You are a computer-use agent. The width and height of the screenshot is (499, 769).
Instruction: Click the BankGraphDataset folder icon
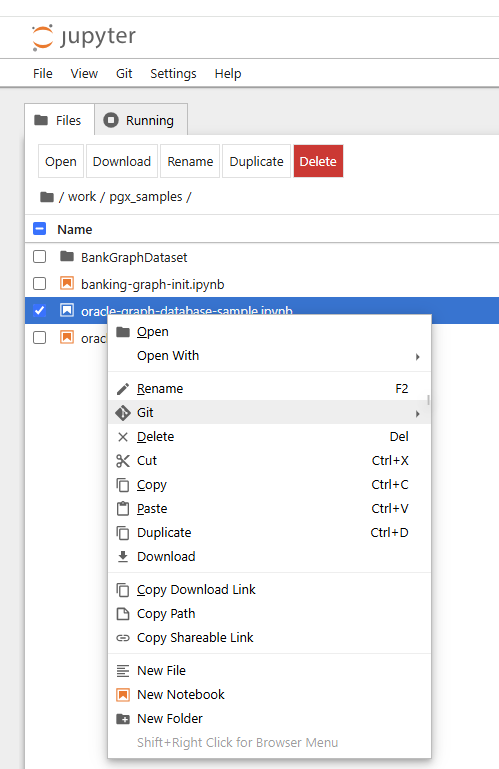tap(67, 256)
